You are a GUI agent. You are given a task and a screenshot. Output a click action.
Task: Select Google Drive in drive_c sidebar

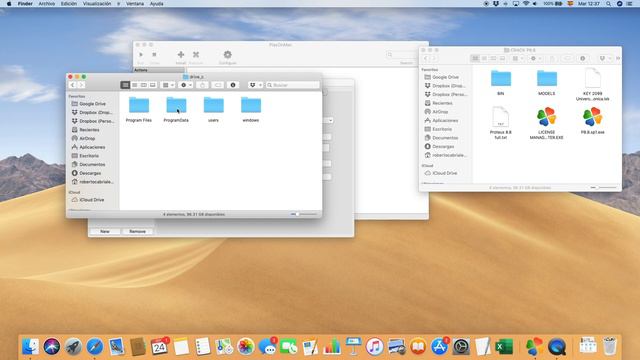pos(92,104)
